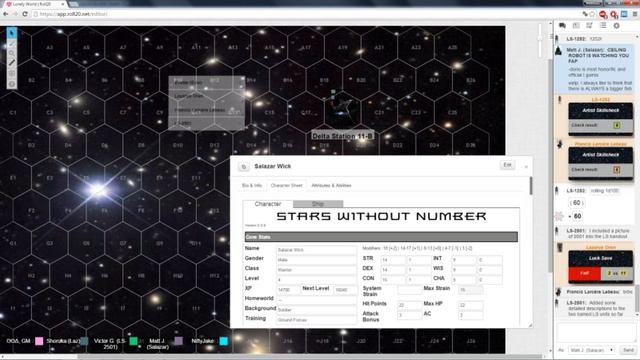
Task: Click the avatar beside Matt J. chat message
Action: pyautogui.click(x=559, y=51)
